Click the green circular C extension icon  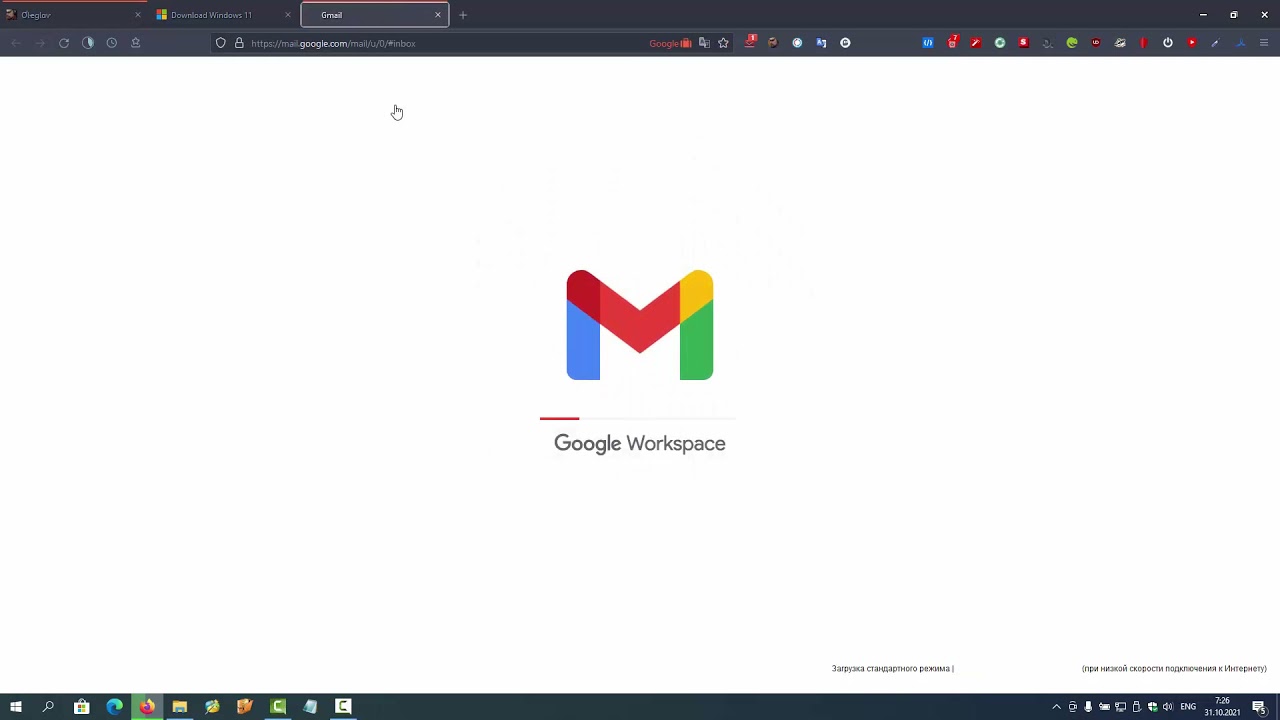coord(1000,43)
